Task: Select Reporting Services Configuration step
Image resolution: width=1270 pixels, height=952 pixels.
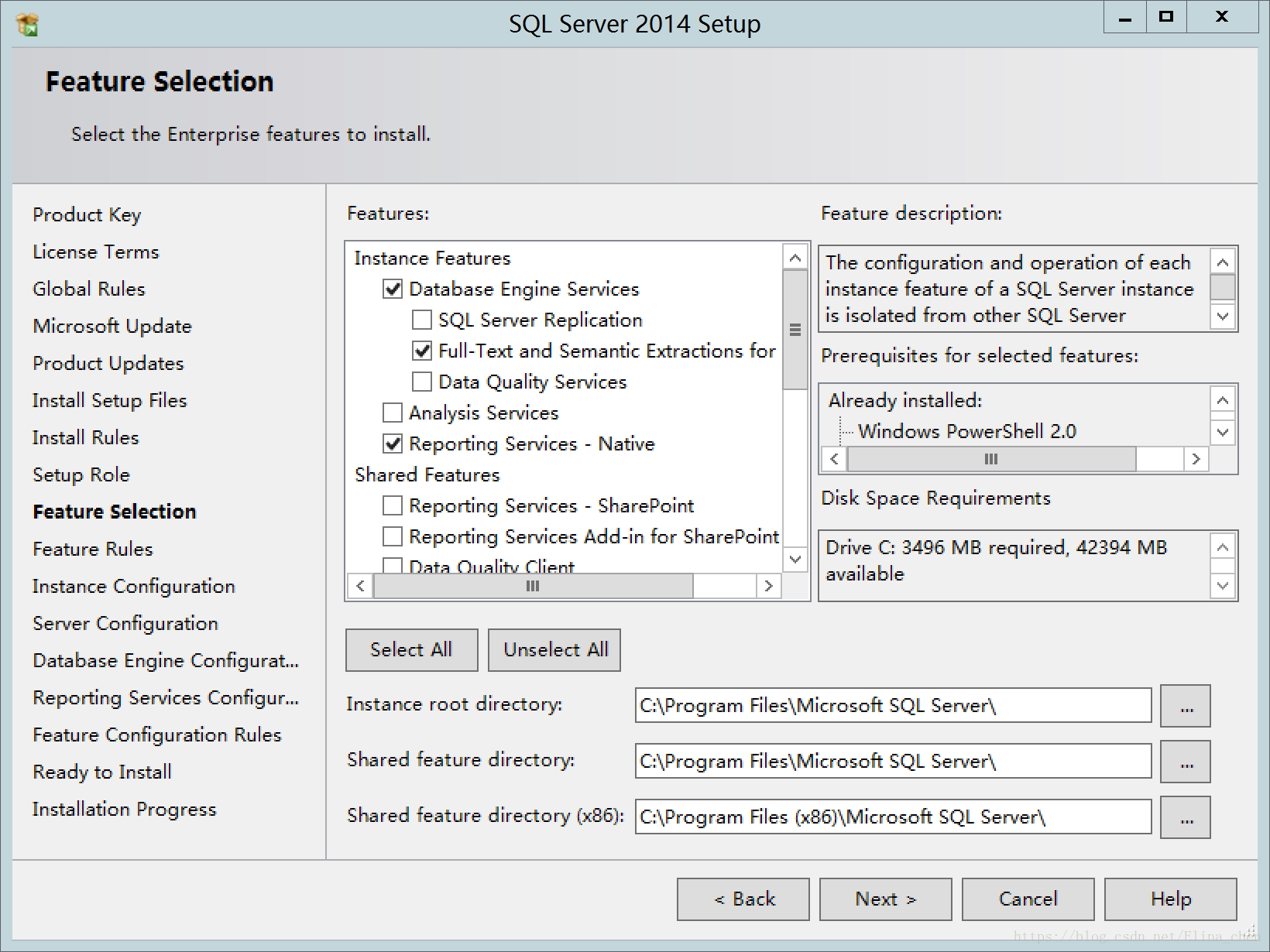Action: [x=166, y=698]
